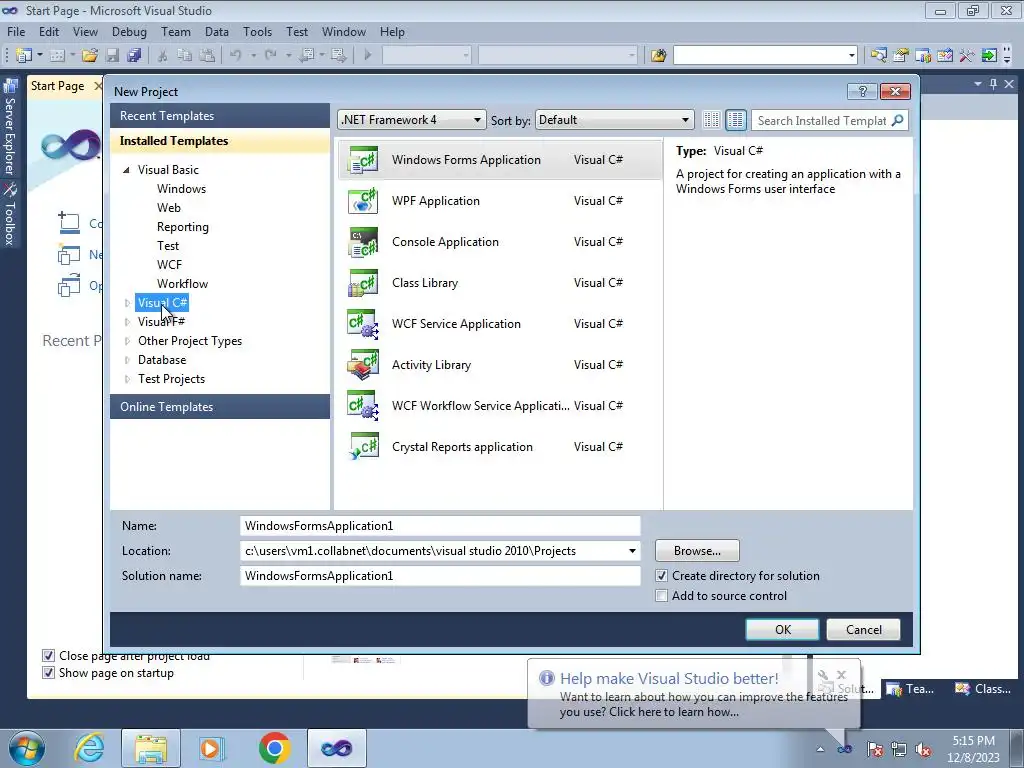Expand the Other Project Types node arrow
The width and height of the screenshot is (1024, 768).
[x=127, y=341]
